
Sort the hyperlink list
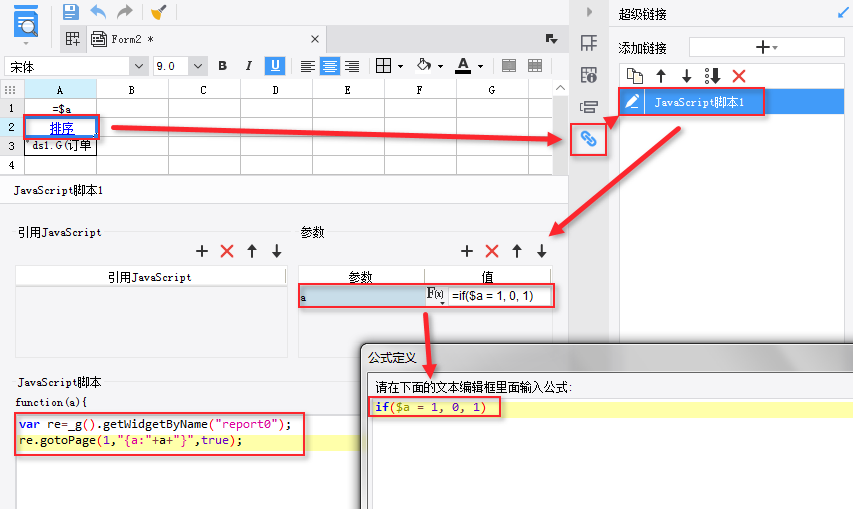(712, 76)
